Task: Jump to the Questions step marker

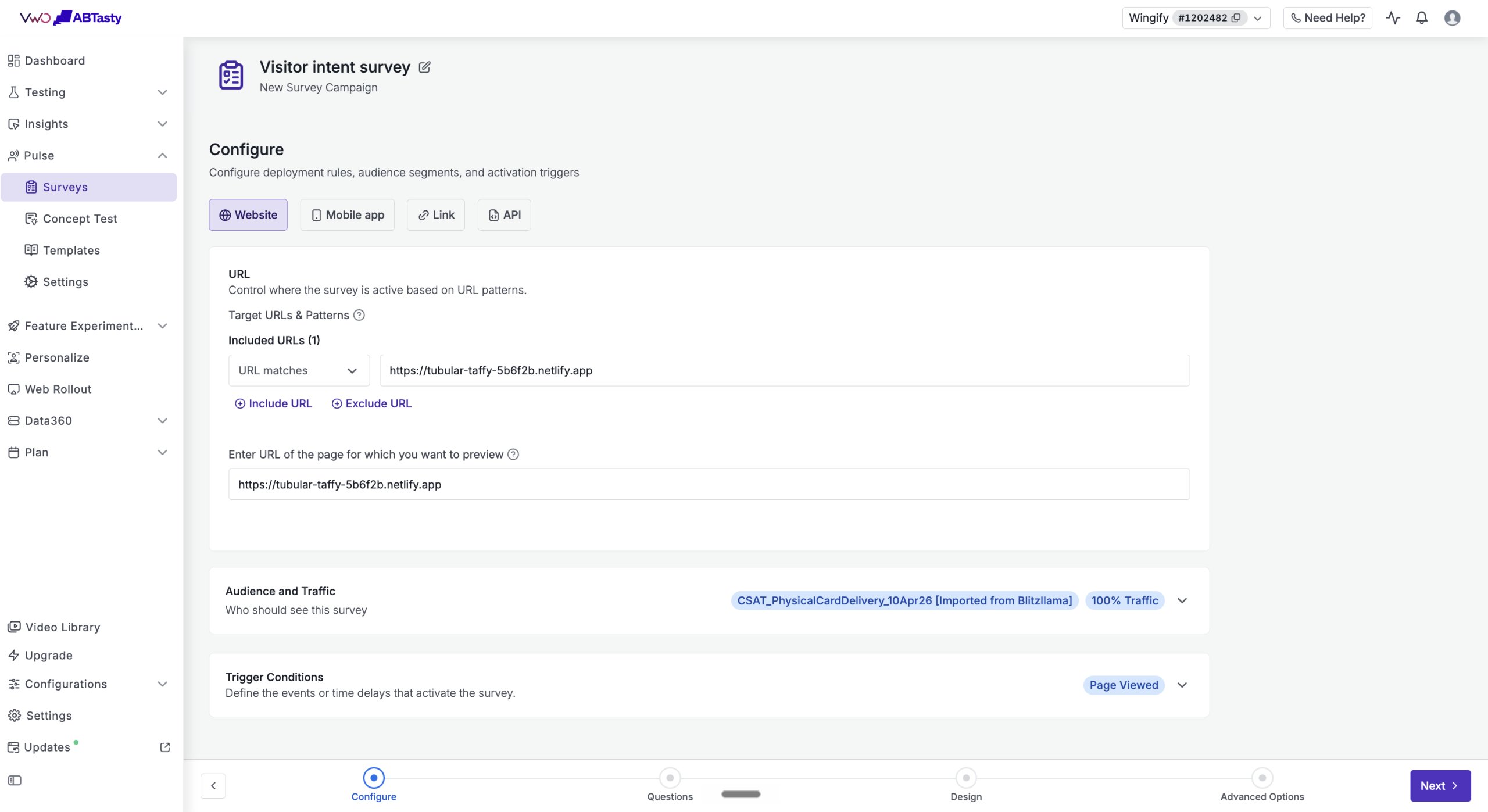Action: pos(670,778)
